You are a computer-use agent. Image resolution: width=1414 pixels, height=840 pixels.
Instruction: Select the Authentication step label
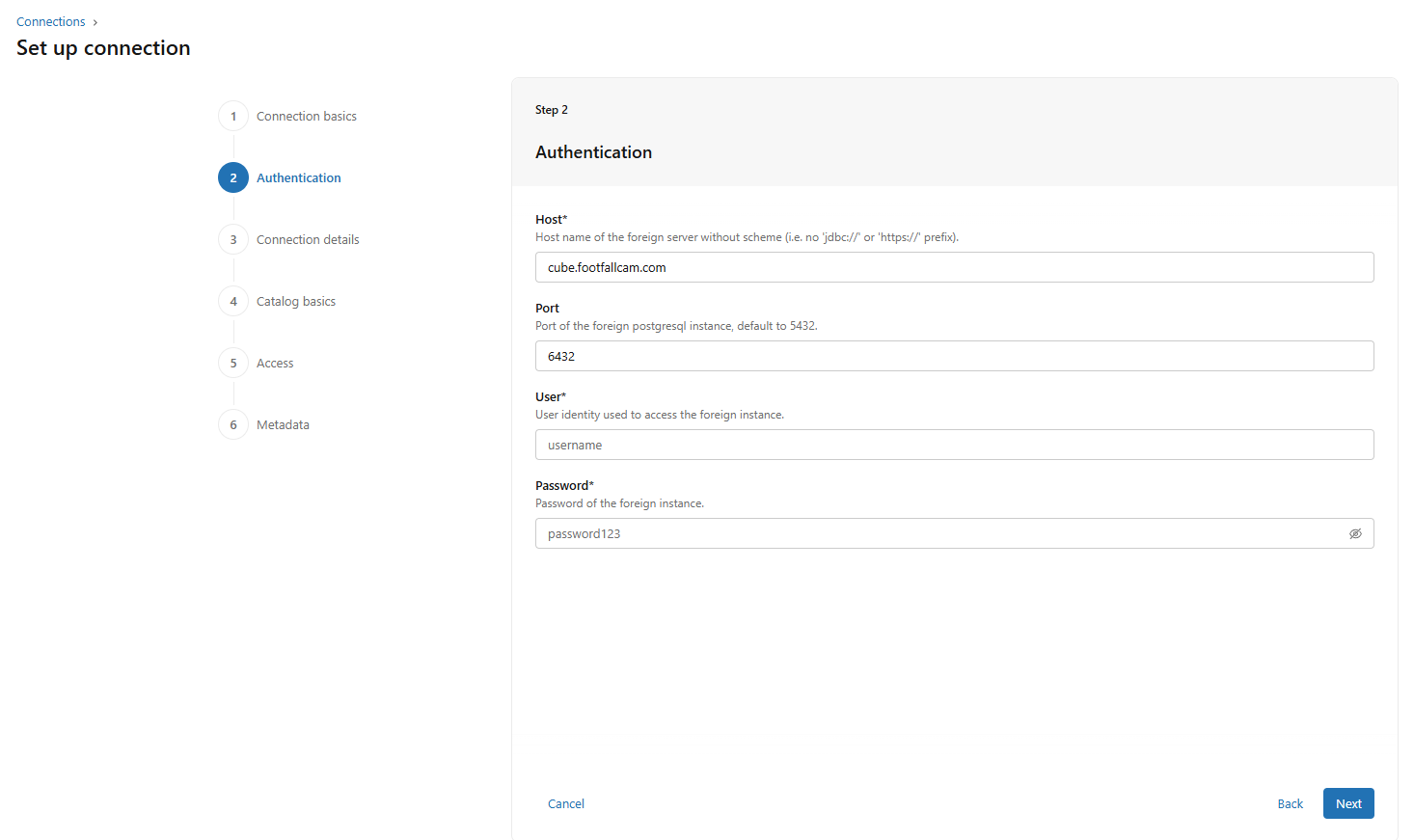299,177
